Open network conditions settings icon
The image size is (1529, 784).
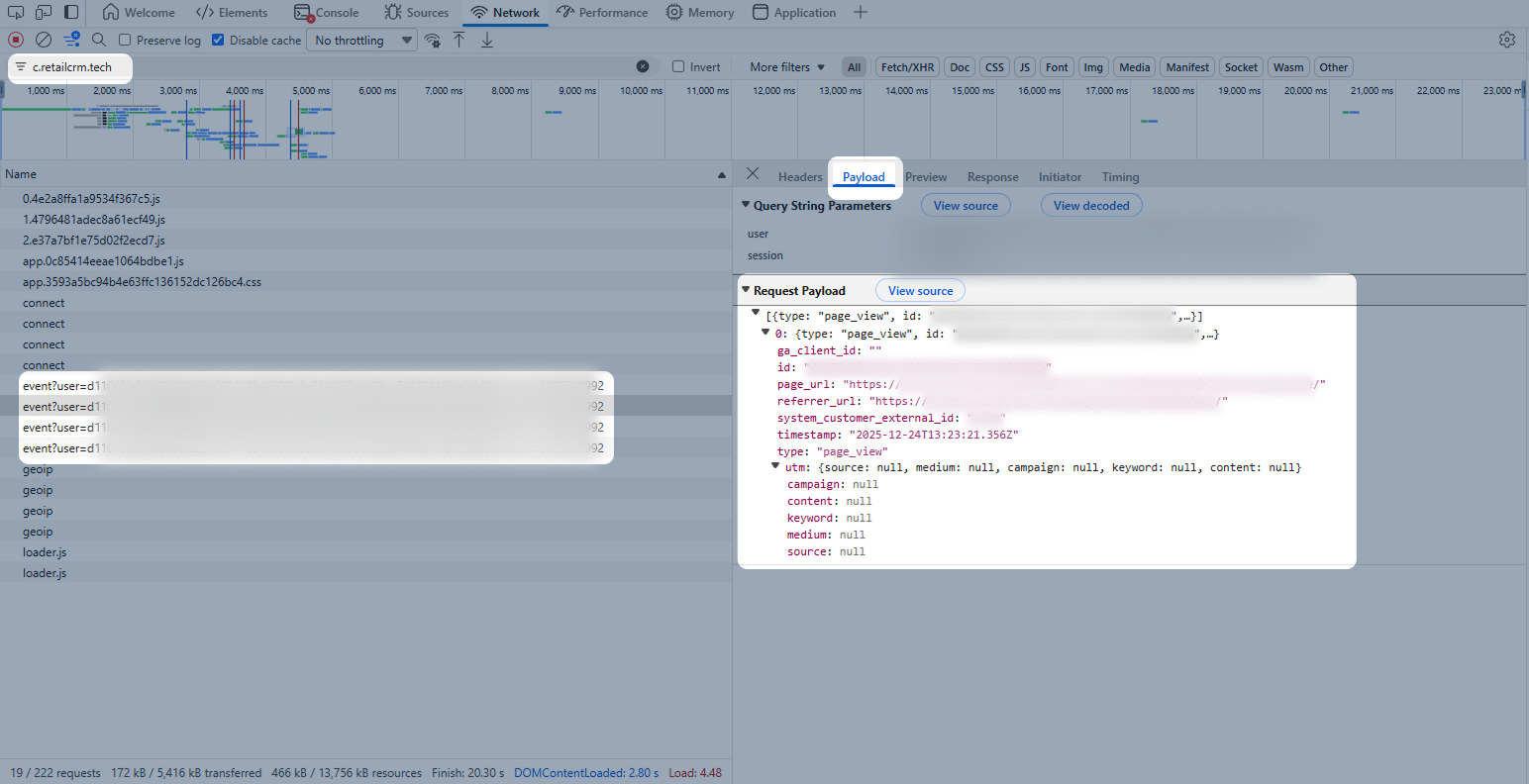click(433, 40)
